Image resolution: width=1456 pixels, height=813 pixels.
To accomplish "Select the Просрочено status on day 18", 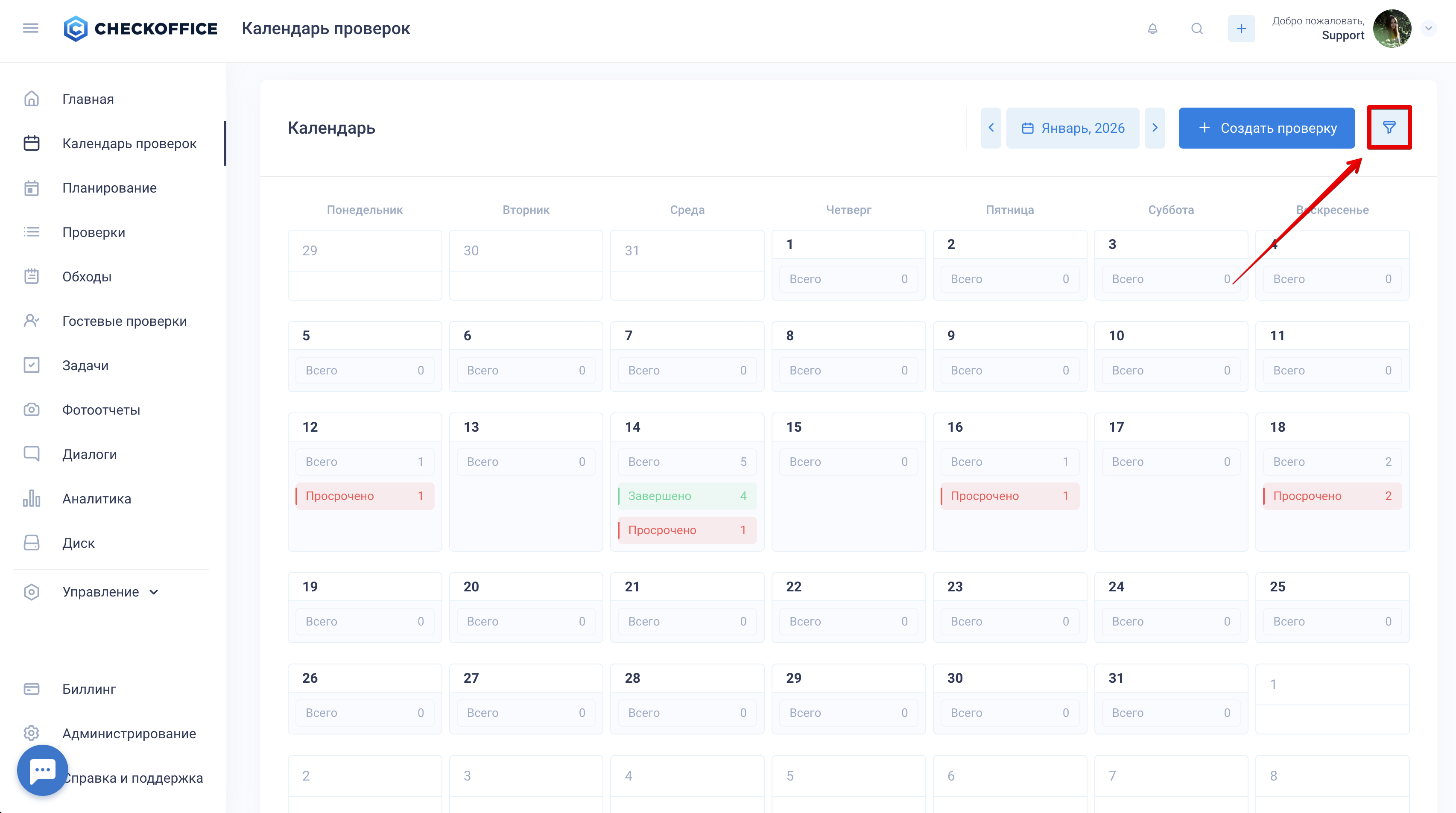I will 1332,496.
